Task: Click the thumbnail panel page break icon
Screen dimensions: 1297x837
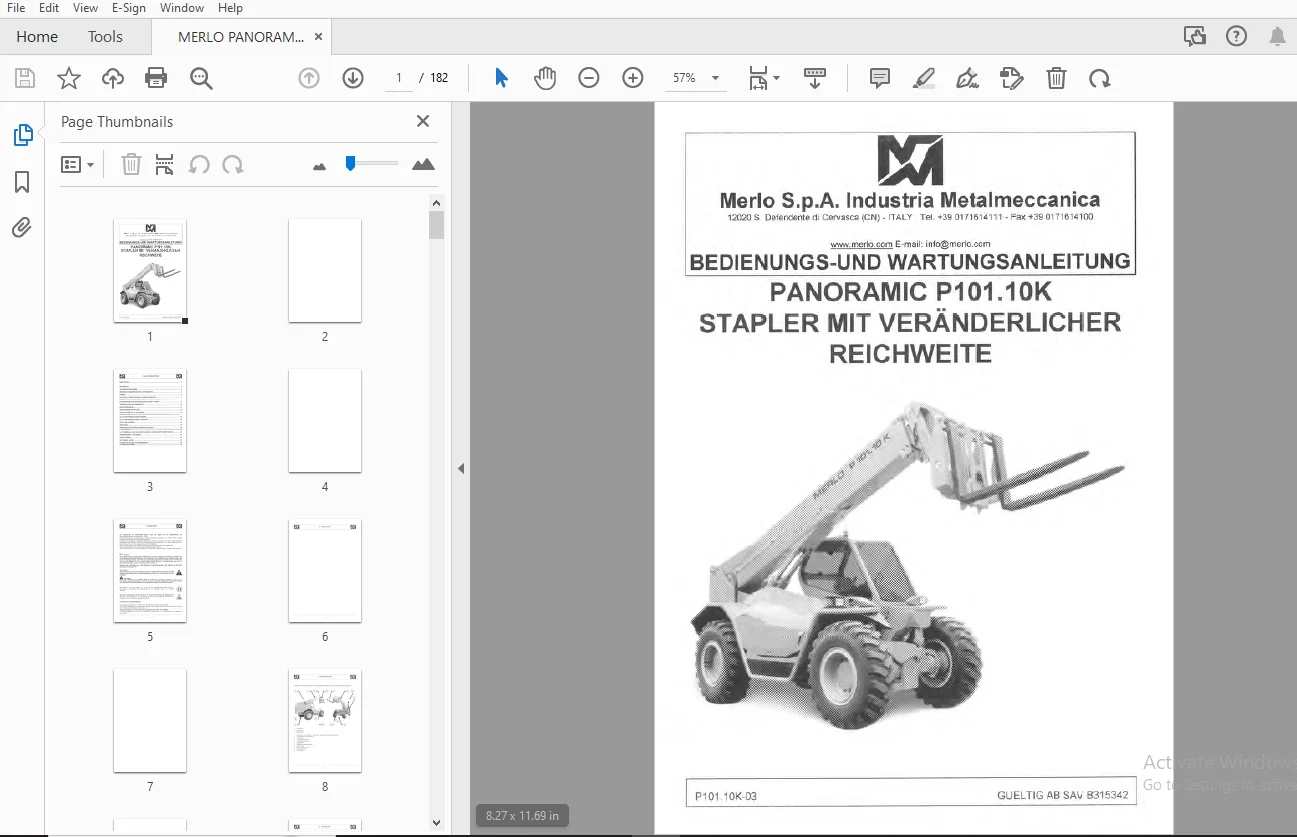Action: 165,165
